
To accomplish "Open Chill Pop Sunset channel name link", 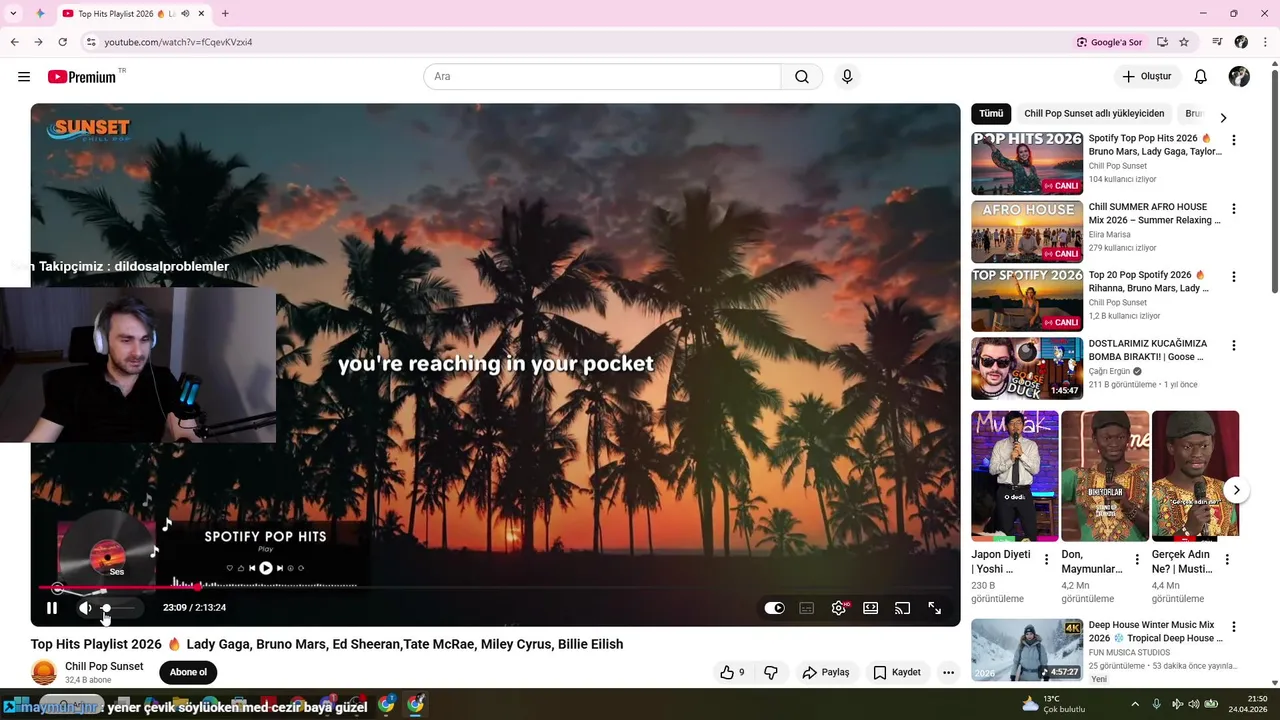I will 104,666.
